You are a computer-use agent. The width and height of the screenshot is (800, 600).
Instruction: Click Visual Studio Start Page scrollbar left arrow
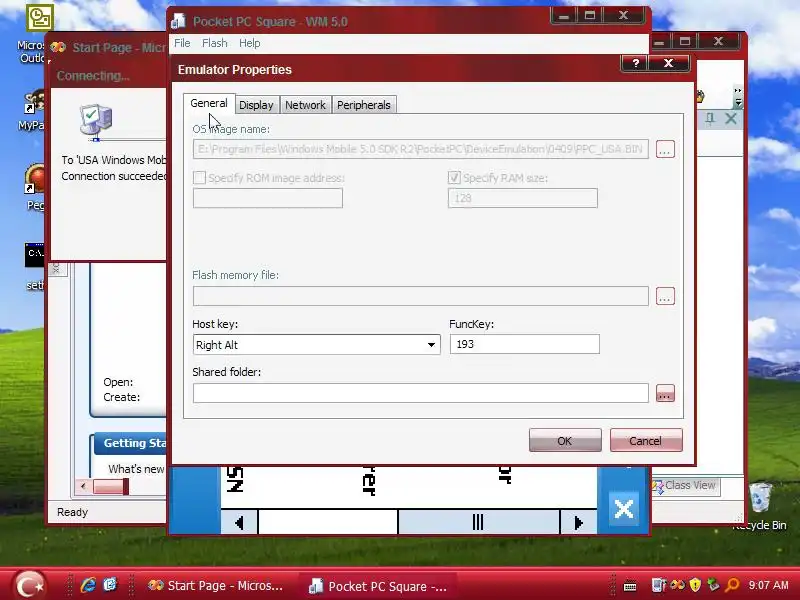[83, 486]
